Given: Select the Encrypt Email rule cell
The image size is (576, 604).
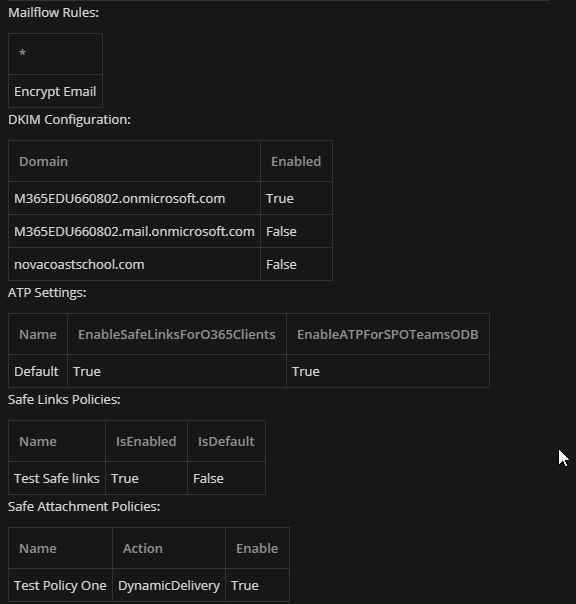Looking at the screenshot, I should 55,91.
